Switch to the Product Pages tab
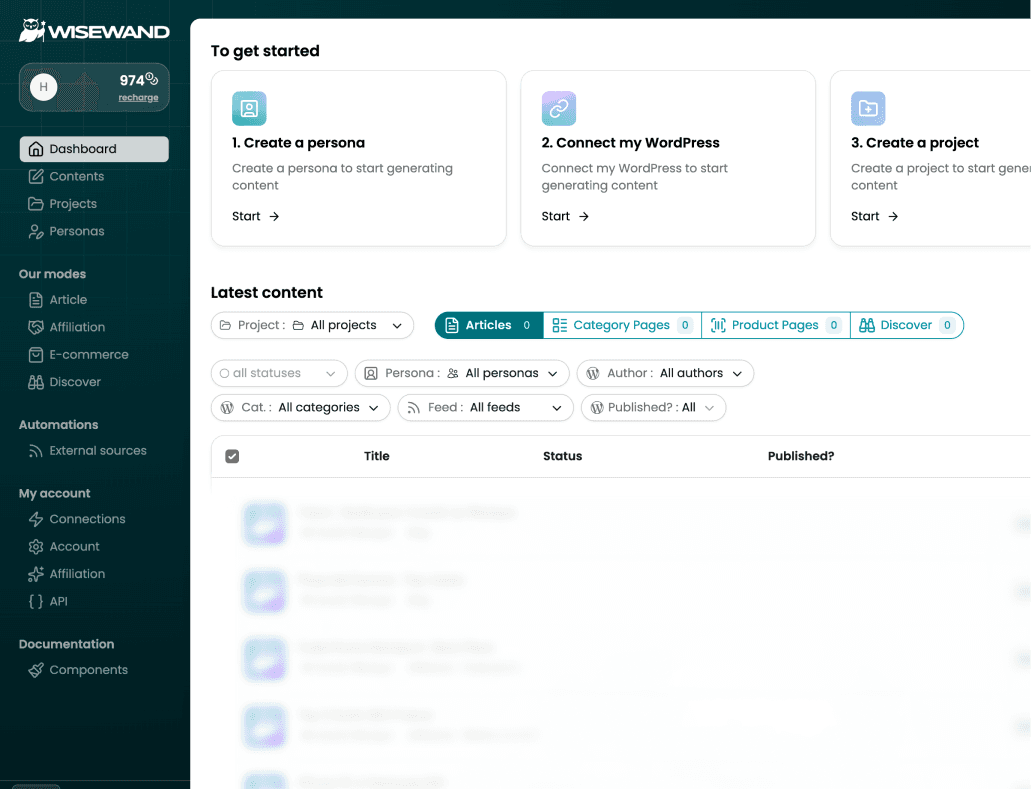The image size is (1031, 789). coord(775,325)
